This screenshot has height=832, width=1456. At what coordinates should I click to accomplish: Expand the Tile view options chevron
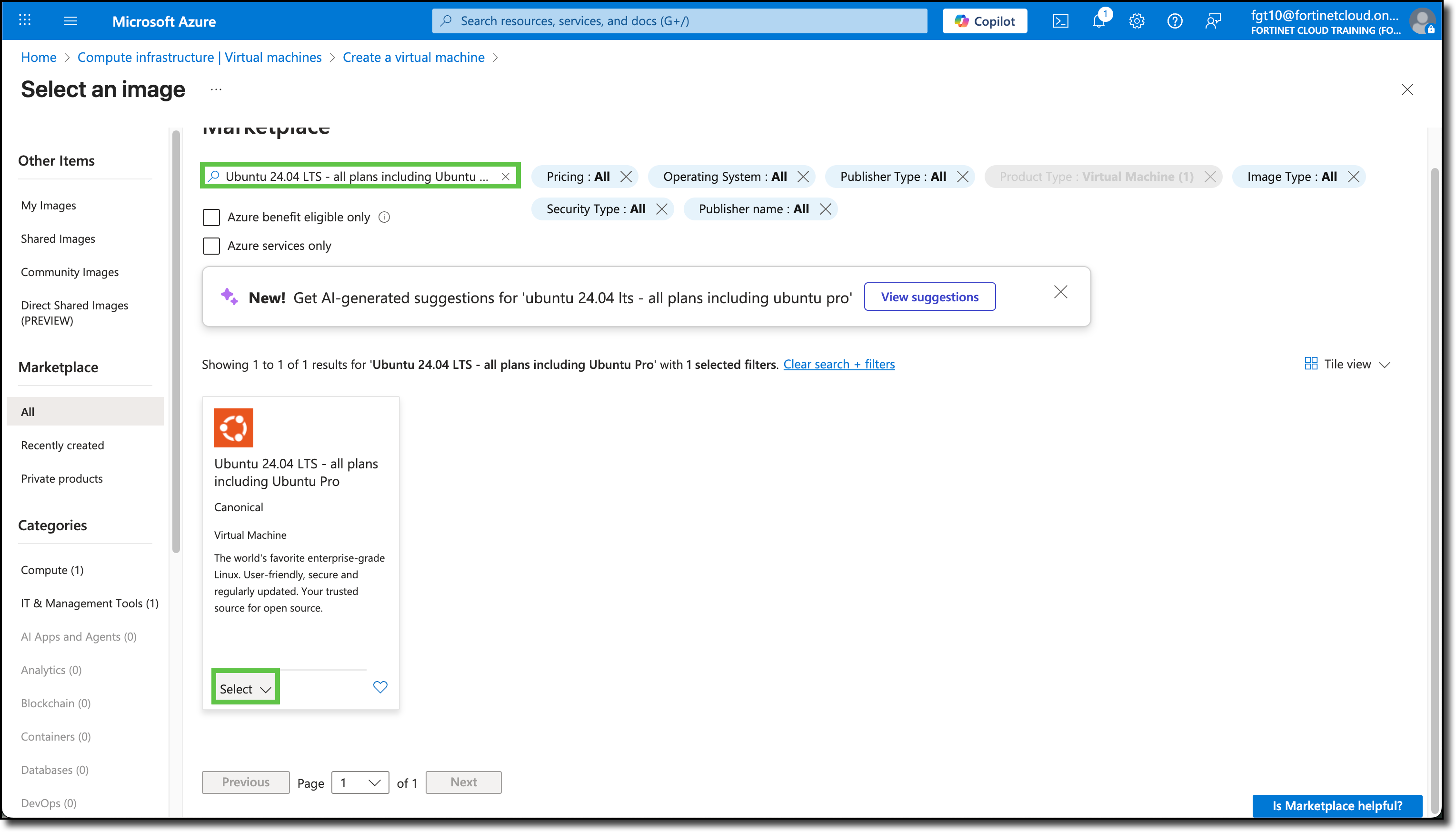point(1385,364)
